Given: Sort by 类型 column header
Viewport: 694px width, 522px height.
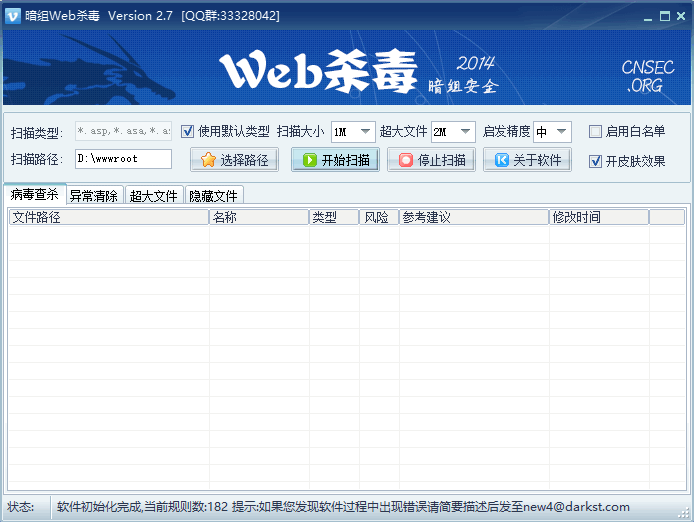Looking at the screenshot, I should click(x=334, y=217).
